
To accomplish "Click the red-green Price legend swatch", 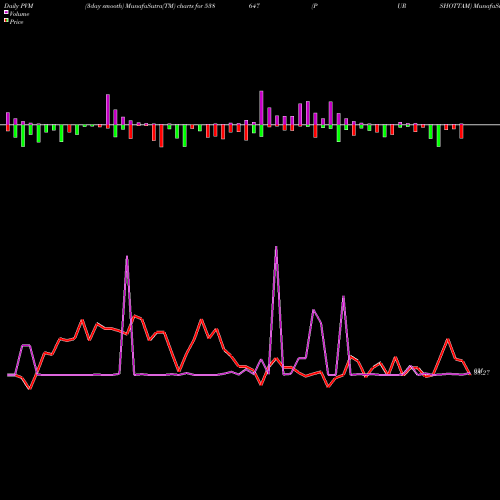I will pos(6,21).
